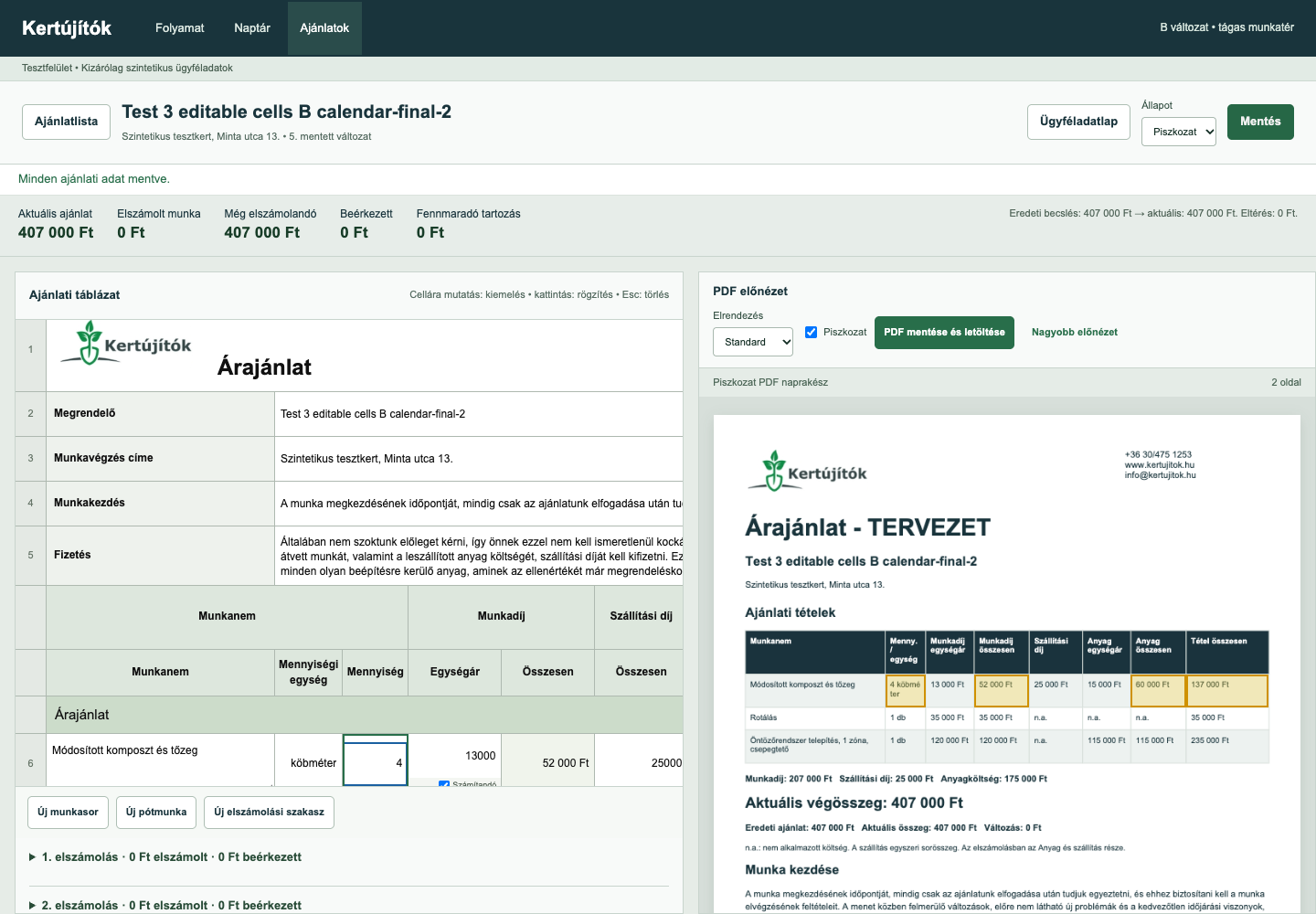Click the Mentés button

point(1260,122)
